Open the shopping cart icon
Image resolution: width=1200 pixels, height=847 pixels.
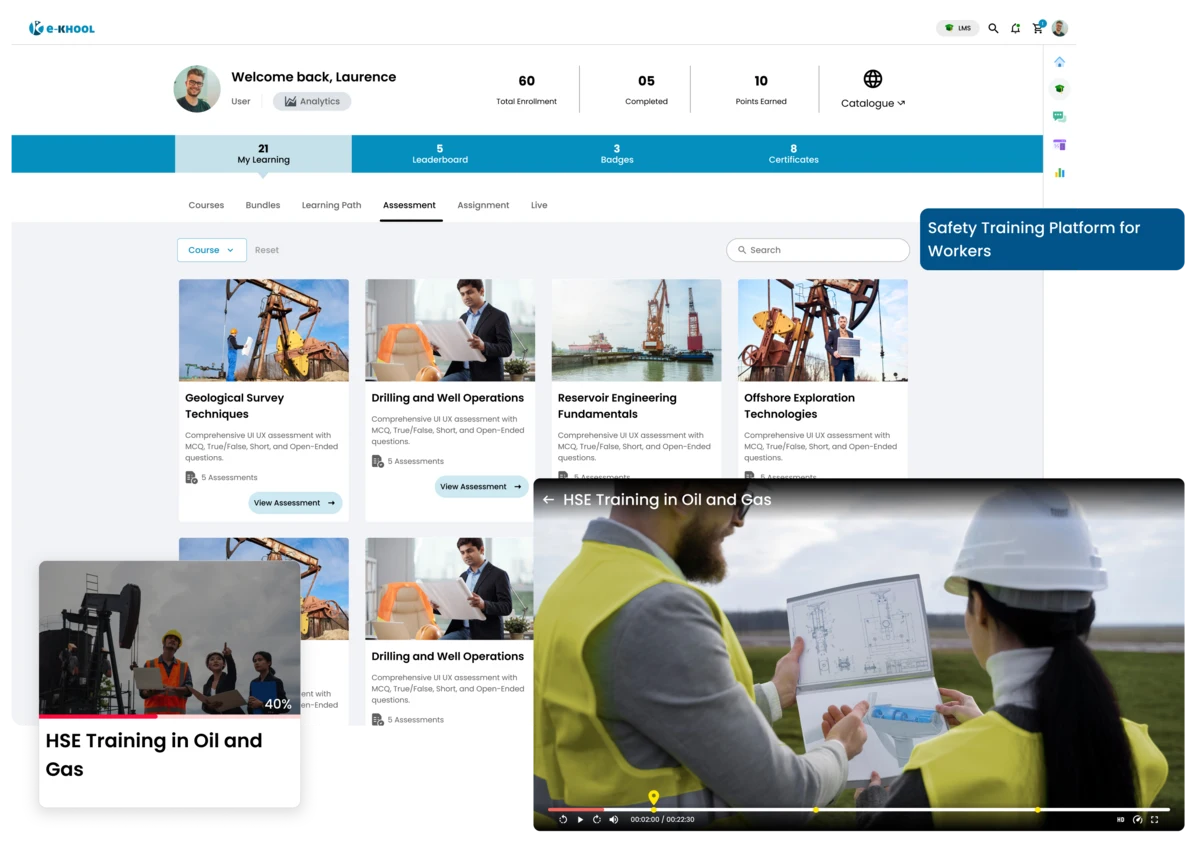[x=1038, y=28]
